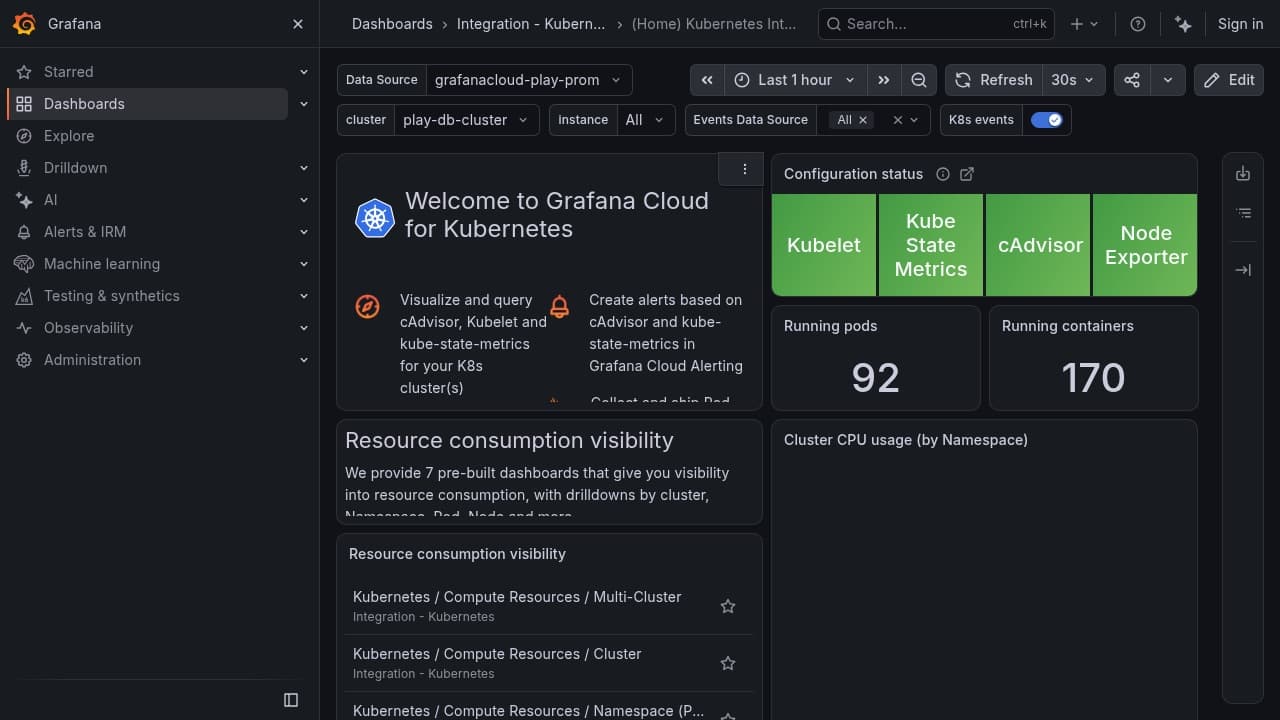This screenshot has height=720, width=1280.
Task: Open the Drilldown menu item
Action: (x=75, y=168)
